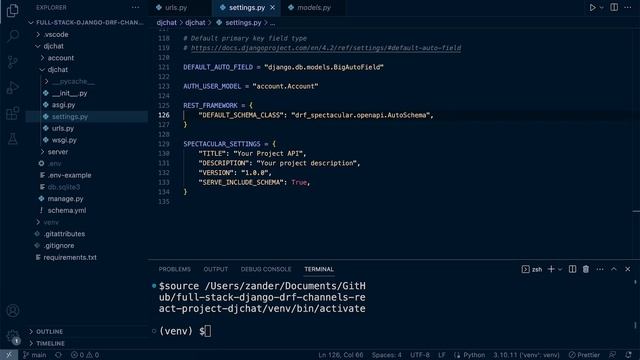This screenshot has height=360, width=640.
Task: Open wsgi.py in the explorer
Action: coord(87,140)
